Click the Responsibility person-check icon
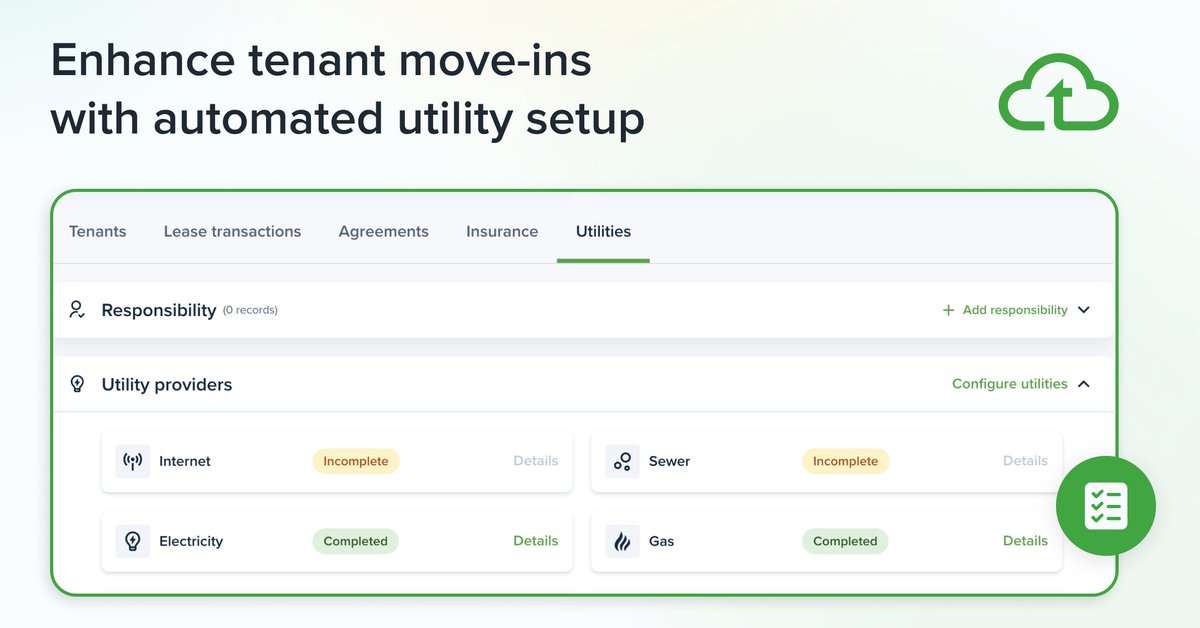 [77, 310]
